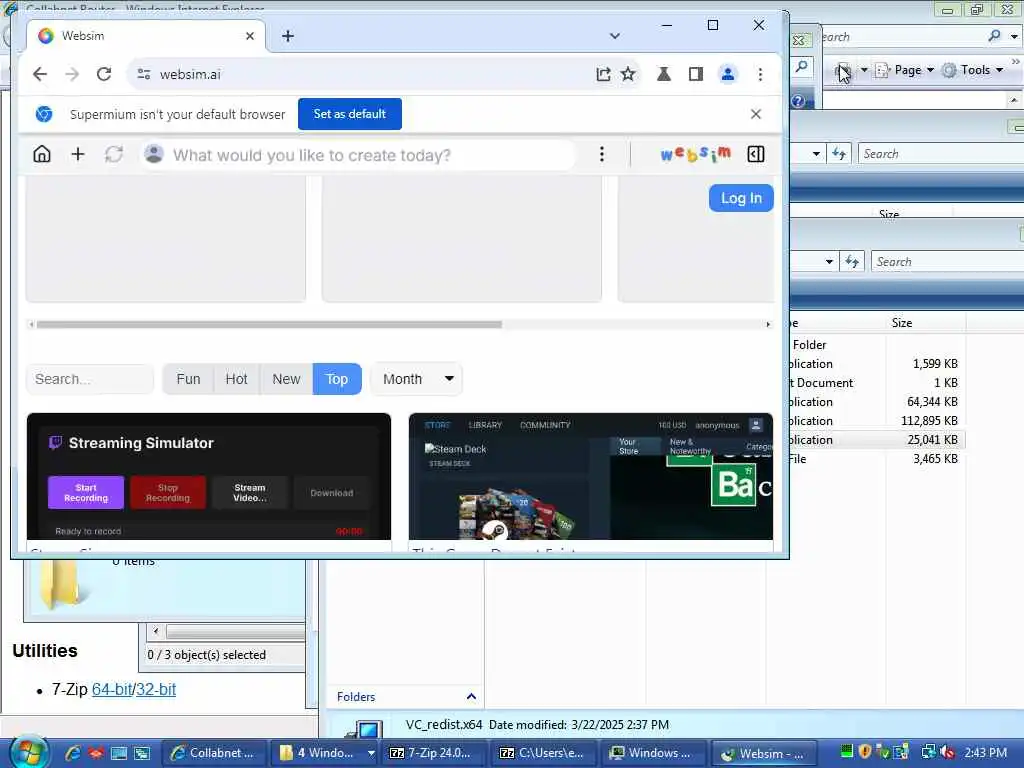Go to the Websim home icon
The width and height of the screenshot is (1024, 768).
[x=42, y=154]
